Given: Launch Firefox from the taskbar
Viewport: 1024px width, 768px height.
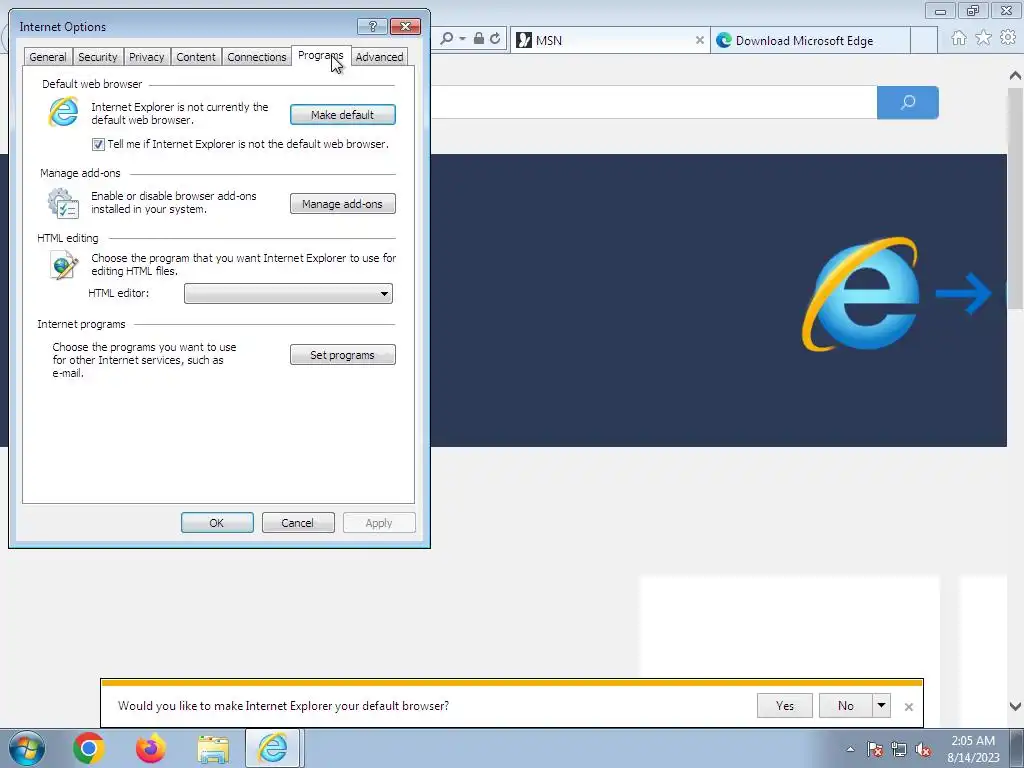Looking at the screenshot, I should [x=151, y=748].
